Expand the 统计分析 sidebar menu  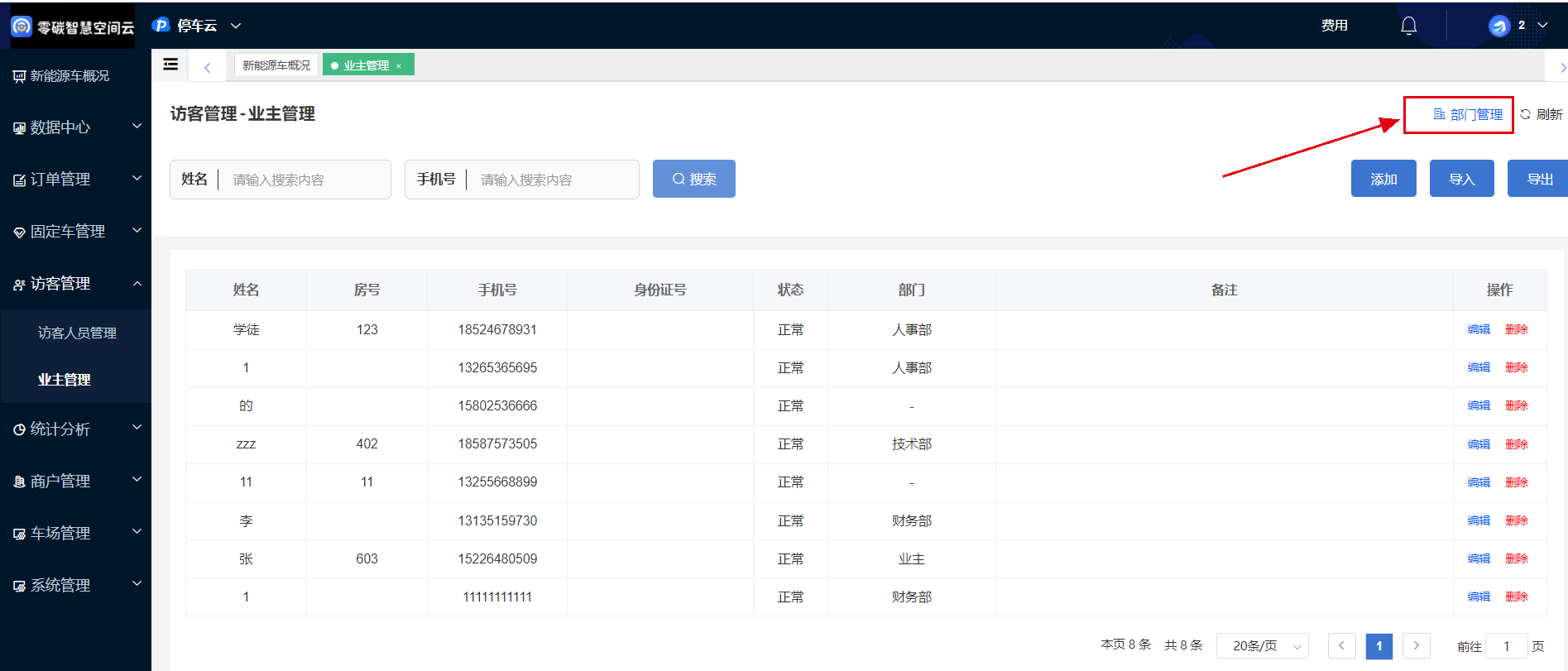point(75,429)
